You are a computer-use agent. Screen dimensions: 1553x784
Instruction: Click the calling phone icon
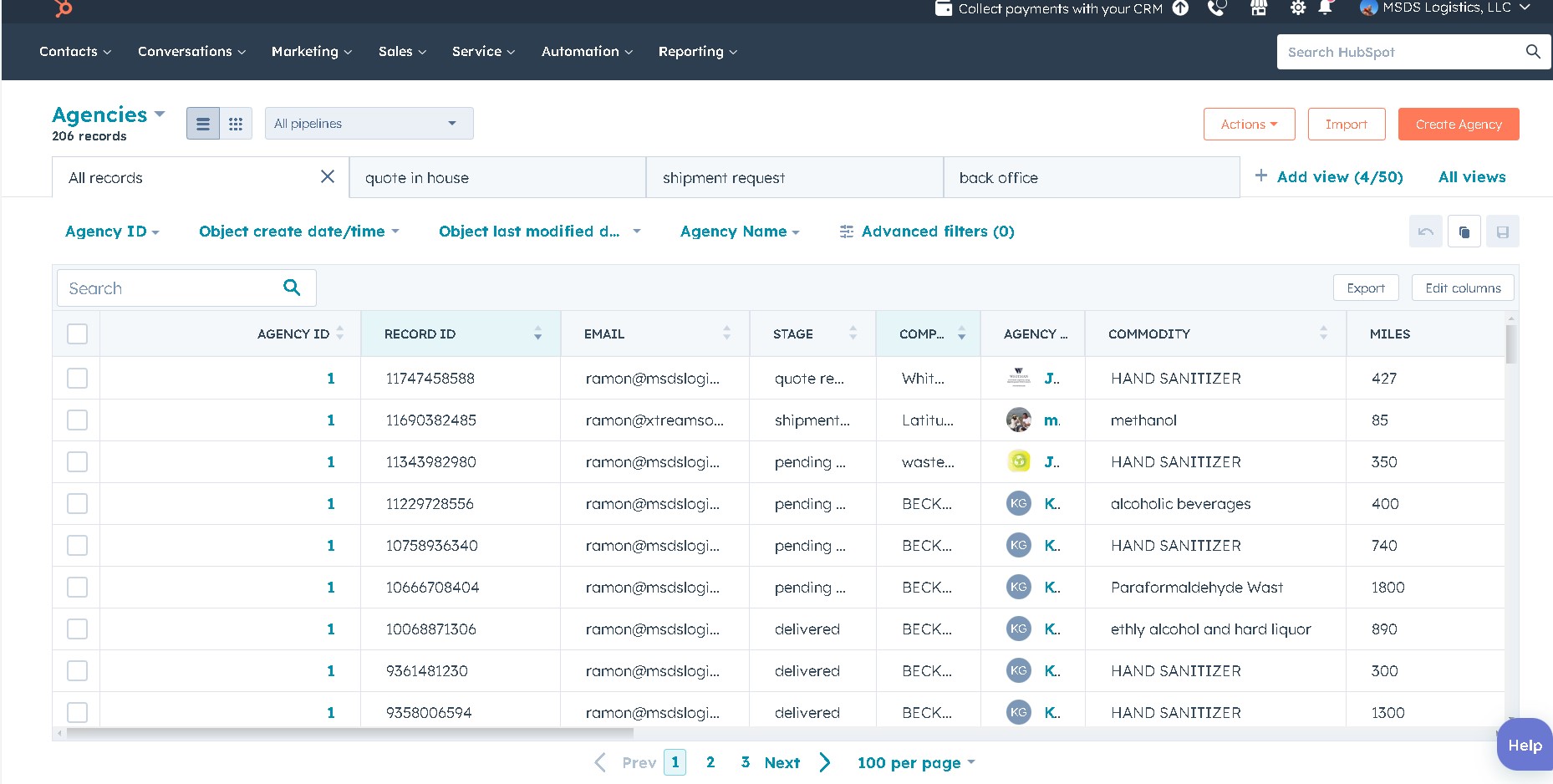1217,8
